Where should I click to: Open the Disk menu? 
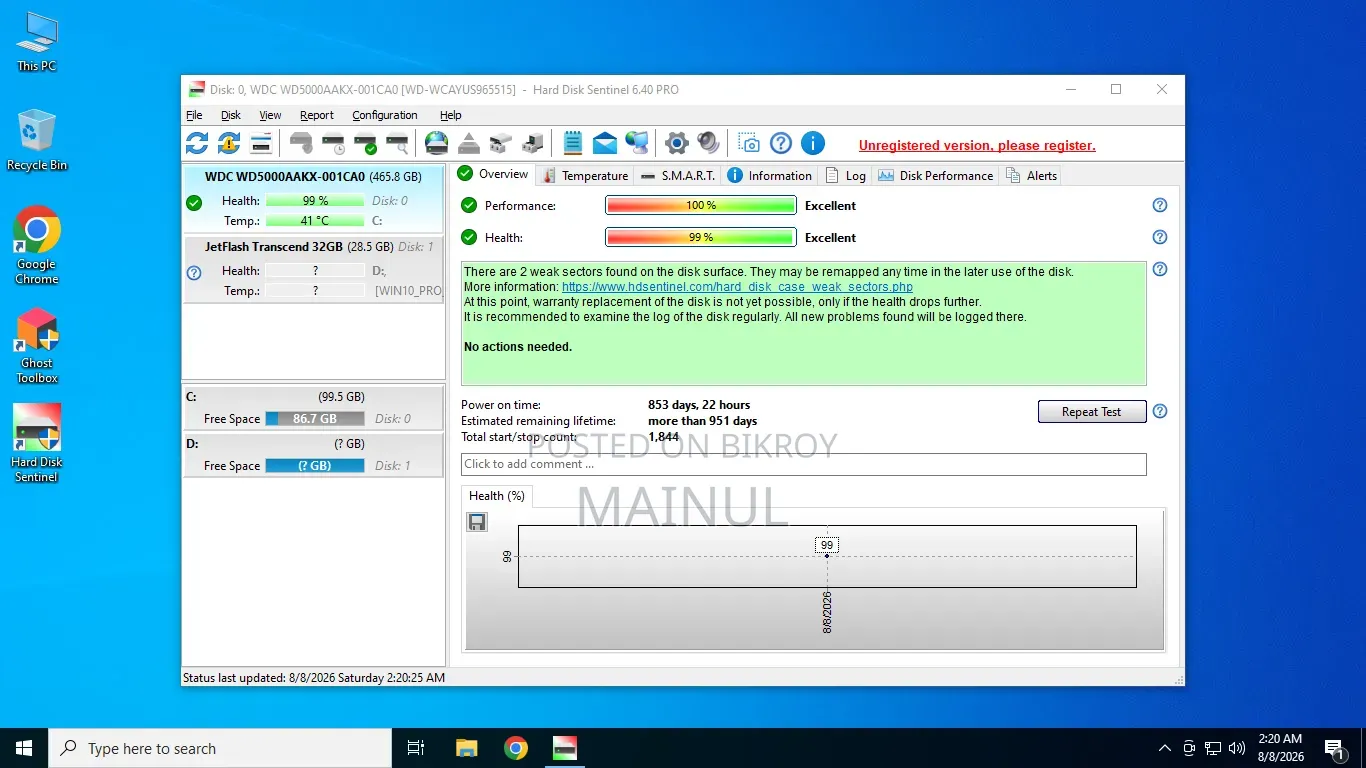(x=231, y=115)
